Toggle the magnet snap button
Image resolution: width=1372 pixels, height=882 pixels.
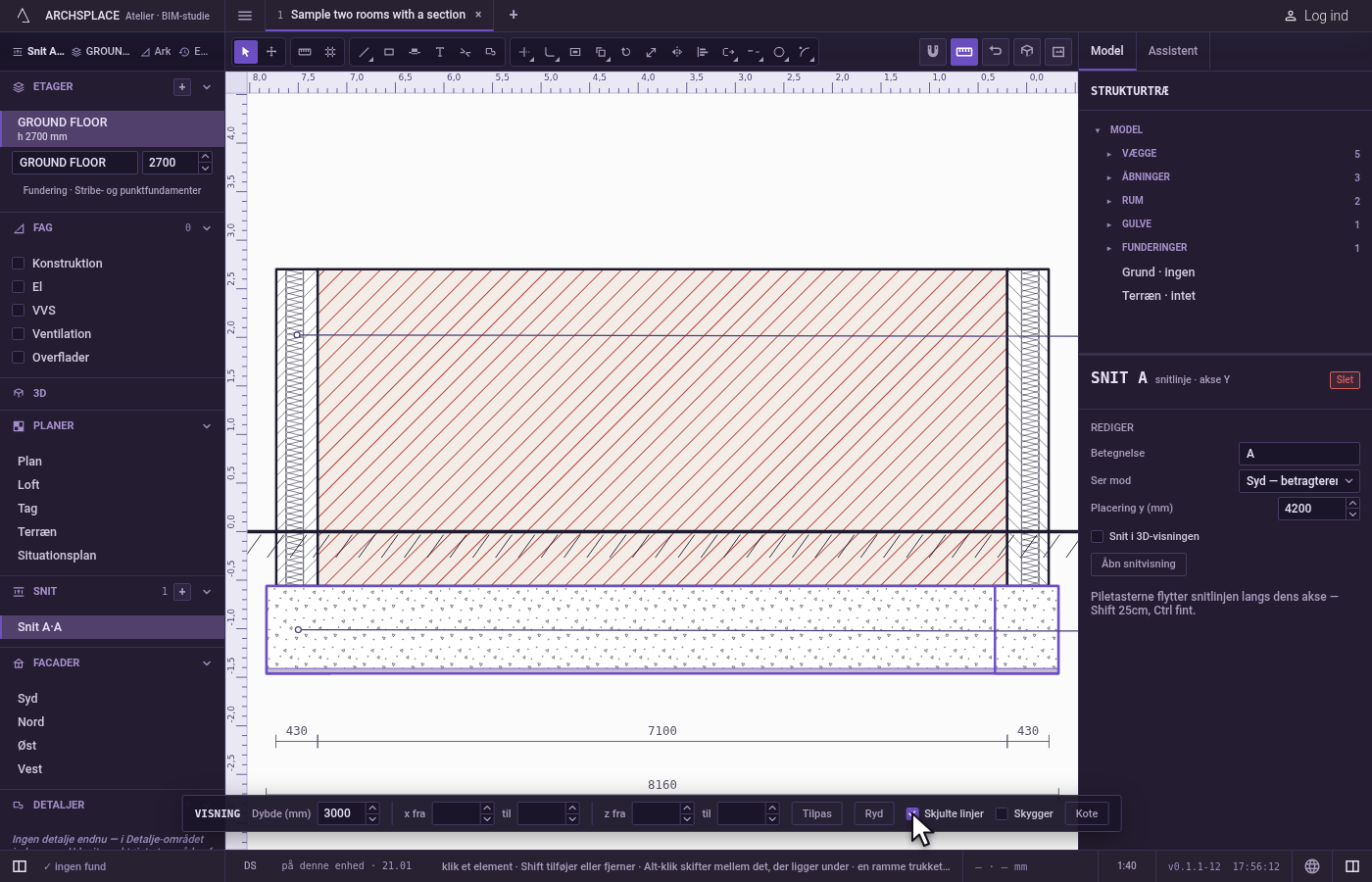(933, 52)
